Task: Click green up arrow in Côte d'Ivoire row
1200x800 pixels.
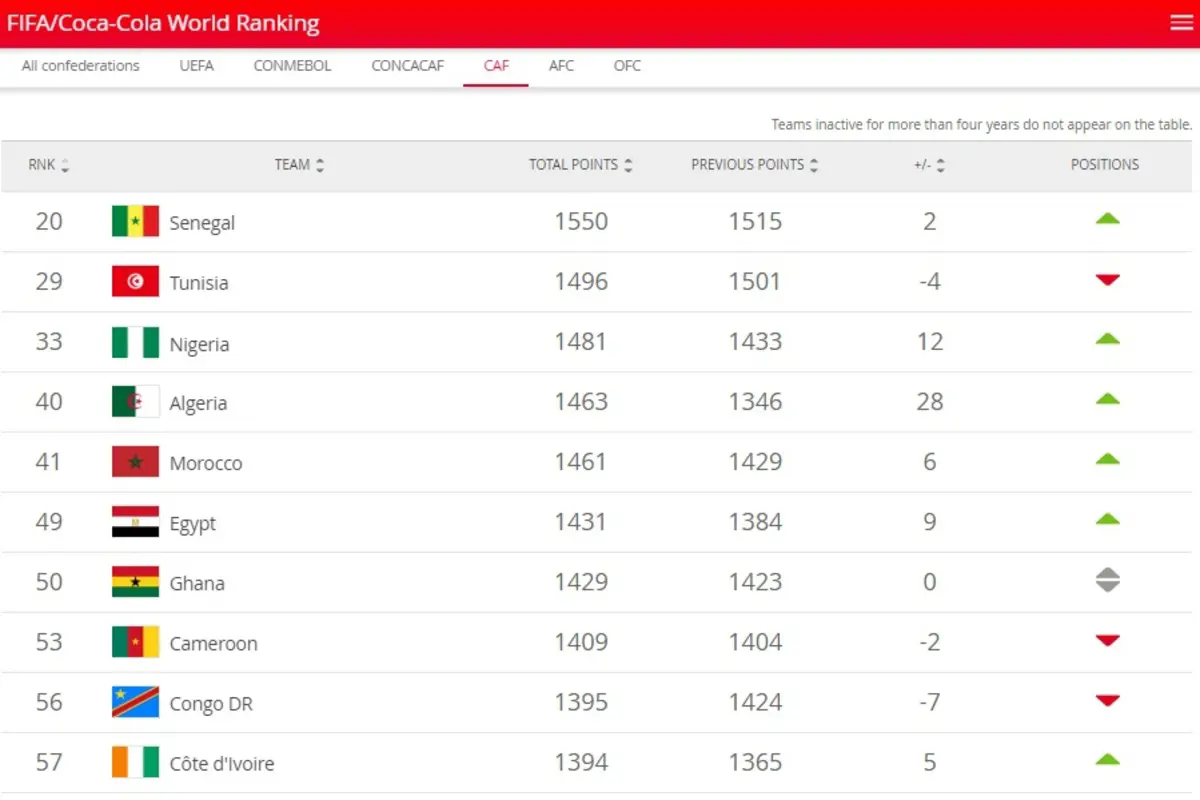Action: (x=1107, y=760)
